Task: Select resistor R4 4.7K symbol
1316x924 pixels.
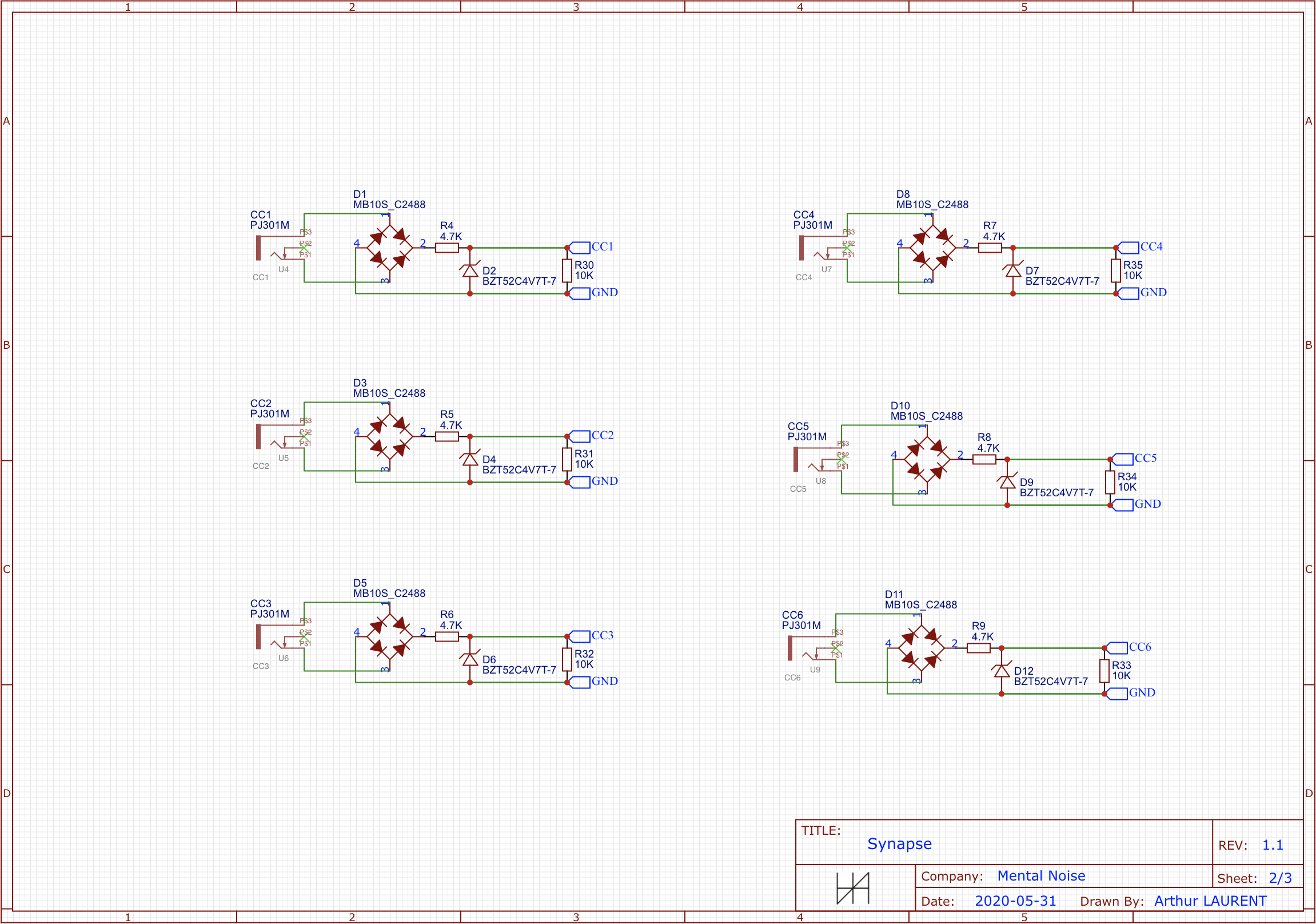Action: click(x=446, y=248)
